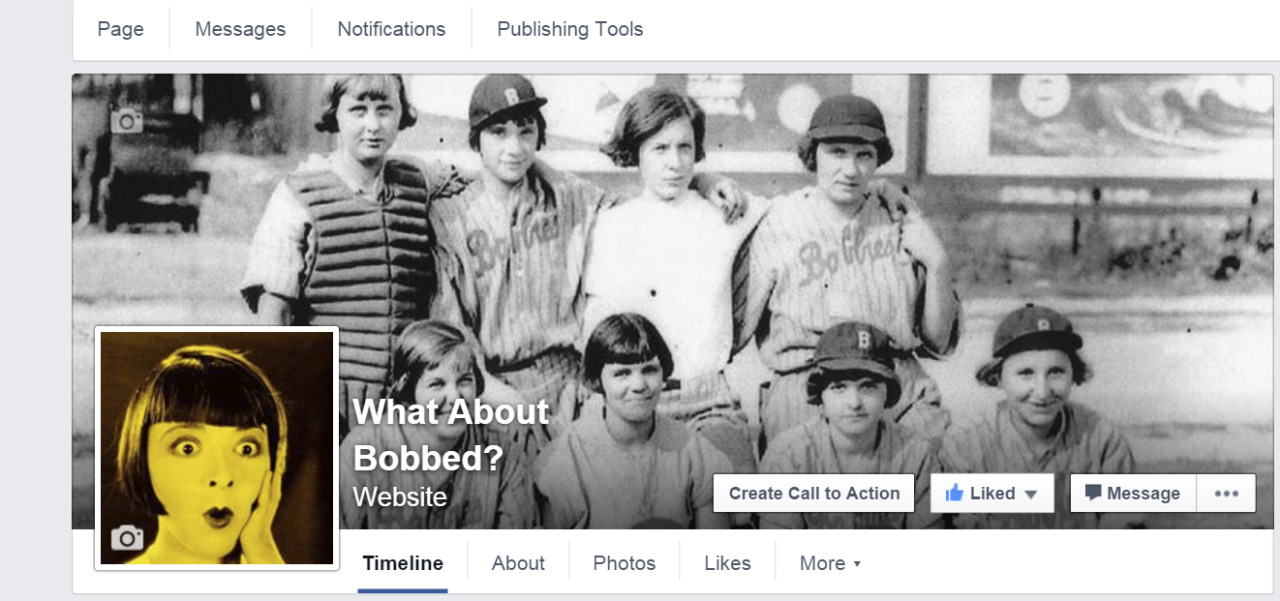Open the three-dots more actions button
The image size is (1280, 601).
tap(1226, 493)
